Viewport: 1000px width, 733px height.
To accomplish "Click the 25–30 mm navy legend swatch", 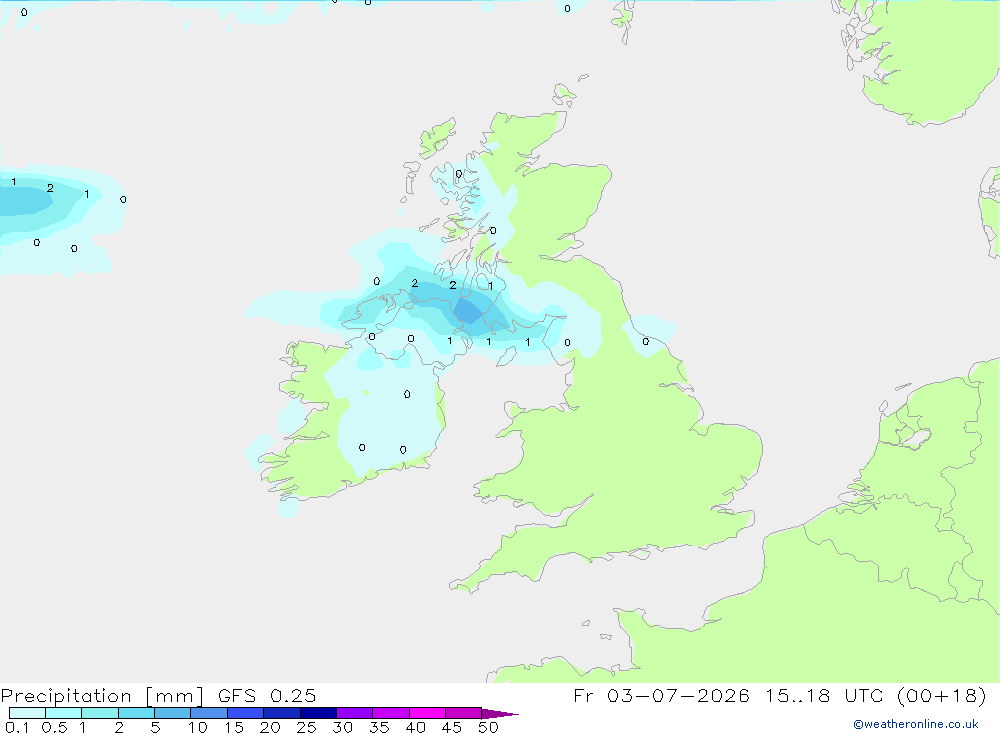I will 318,713.
